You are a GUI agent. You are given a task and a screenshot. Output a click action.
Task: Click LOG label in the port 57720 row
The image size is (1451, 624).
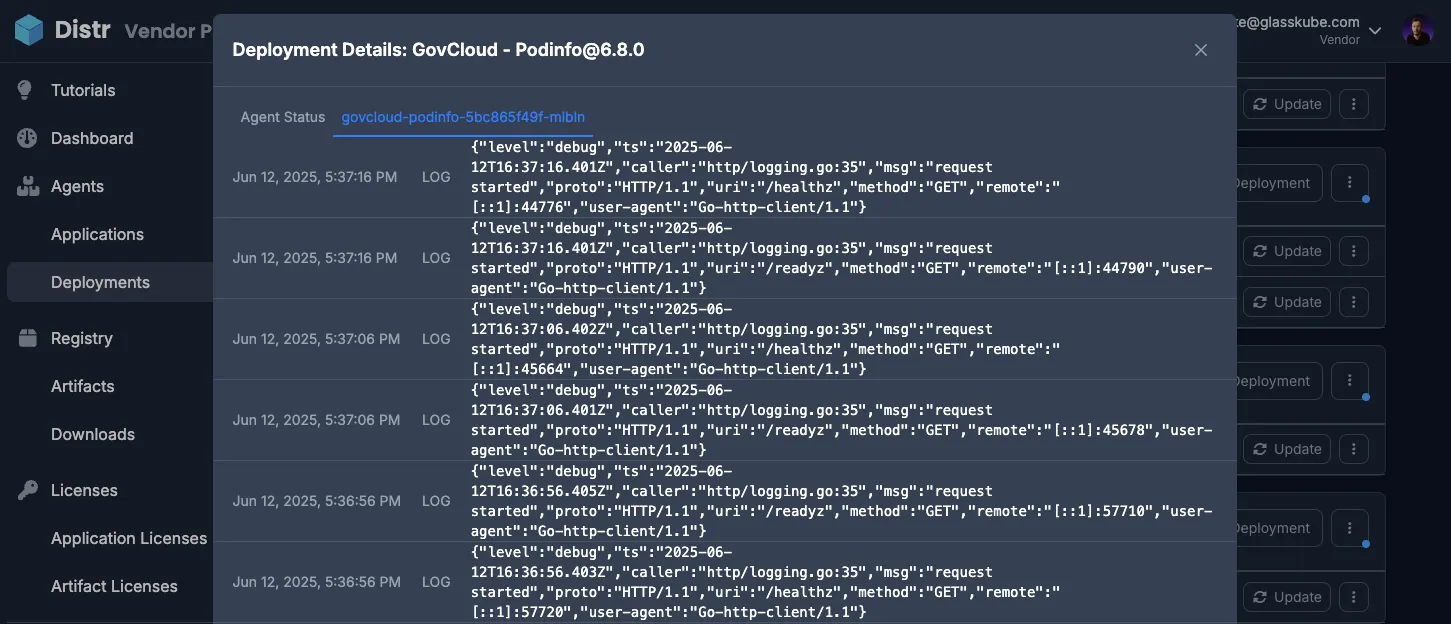[436, 582]
